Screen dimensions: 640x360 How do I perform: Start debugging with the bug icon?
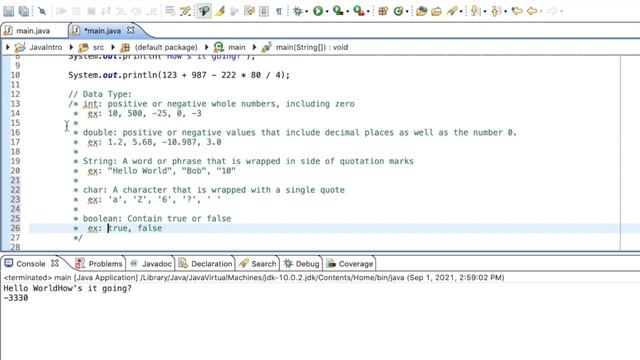298,11
